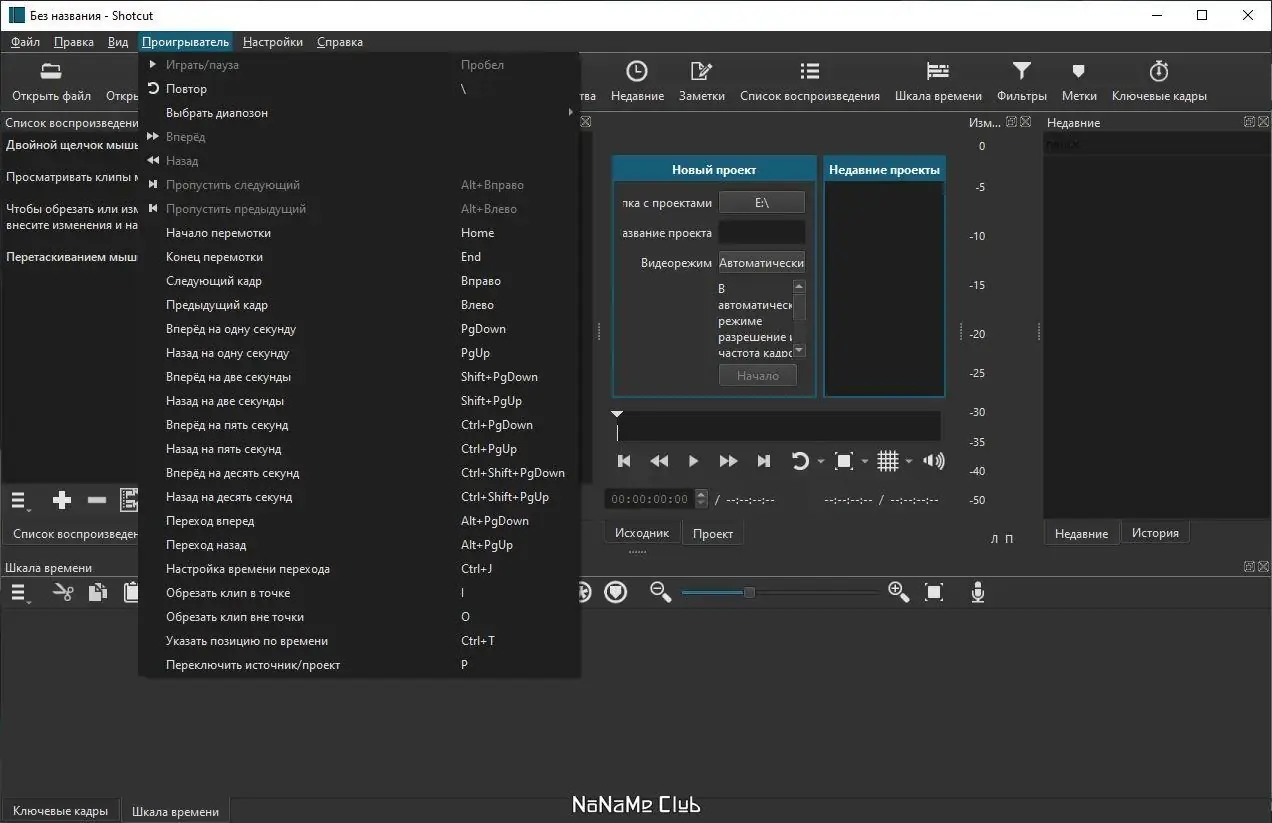Screen dimensions: 1272x823
Task: Open the video mode Автоматически dropdown
Action: [762, 263]
